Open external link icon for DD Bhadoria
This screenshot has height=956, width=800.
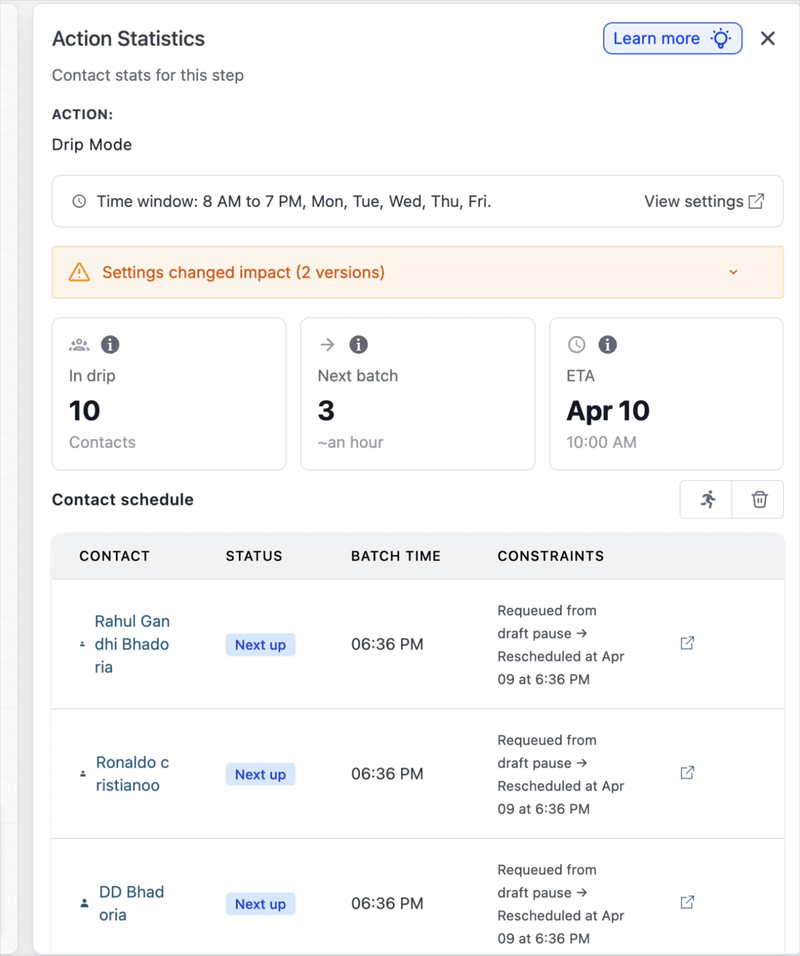pos(687,903)
